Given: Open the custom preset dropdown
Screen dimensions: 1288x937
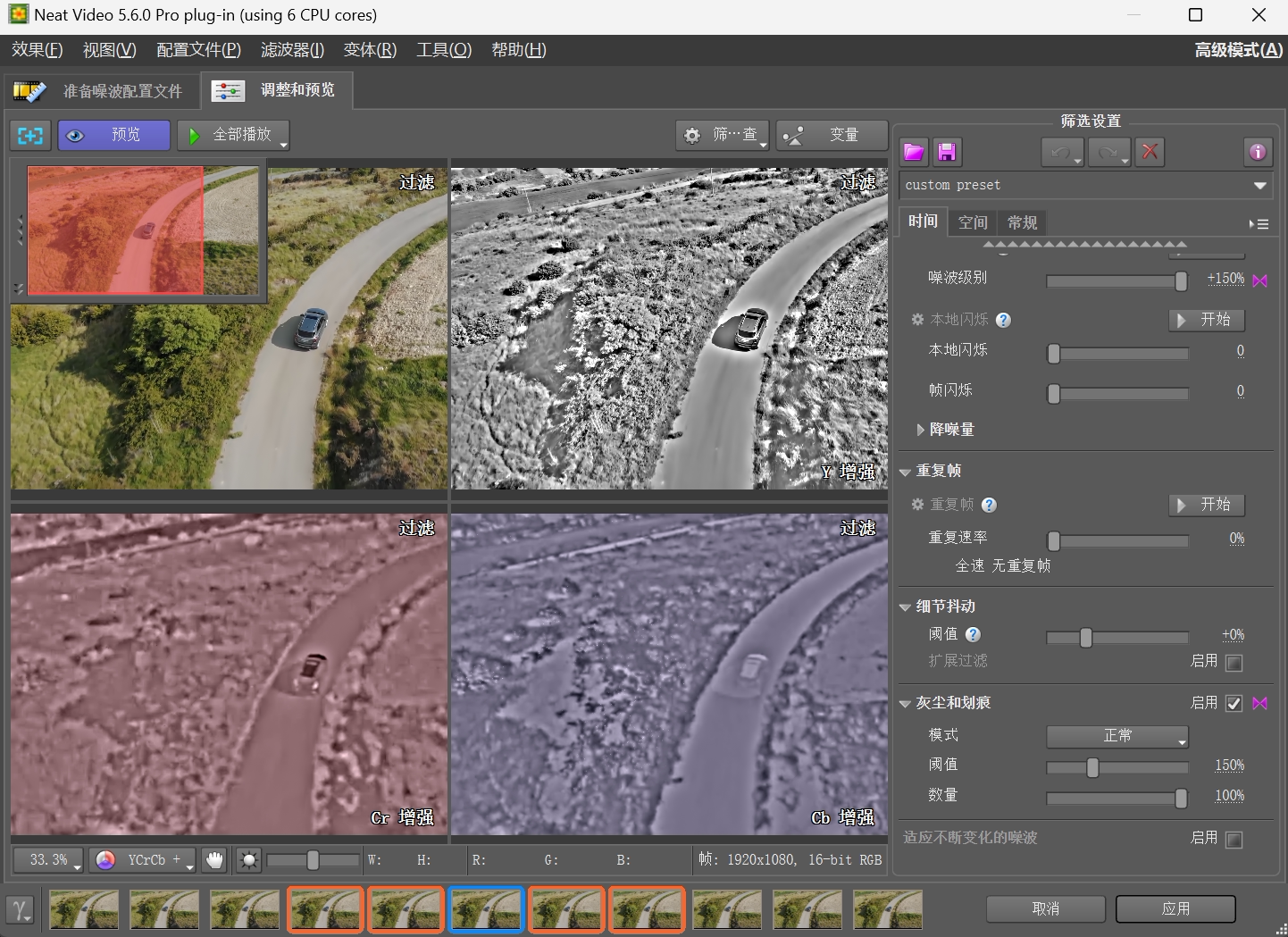Looking at the screenshot, I should 1259,186.
